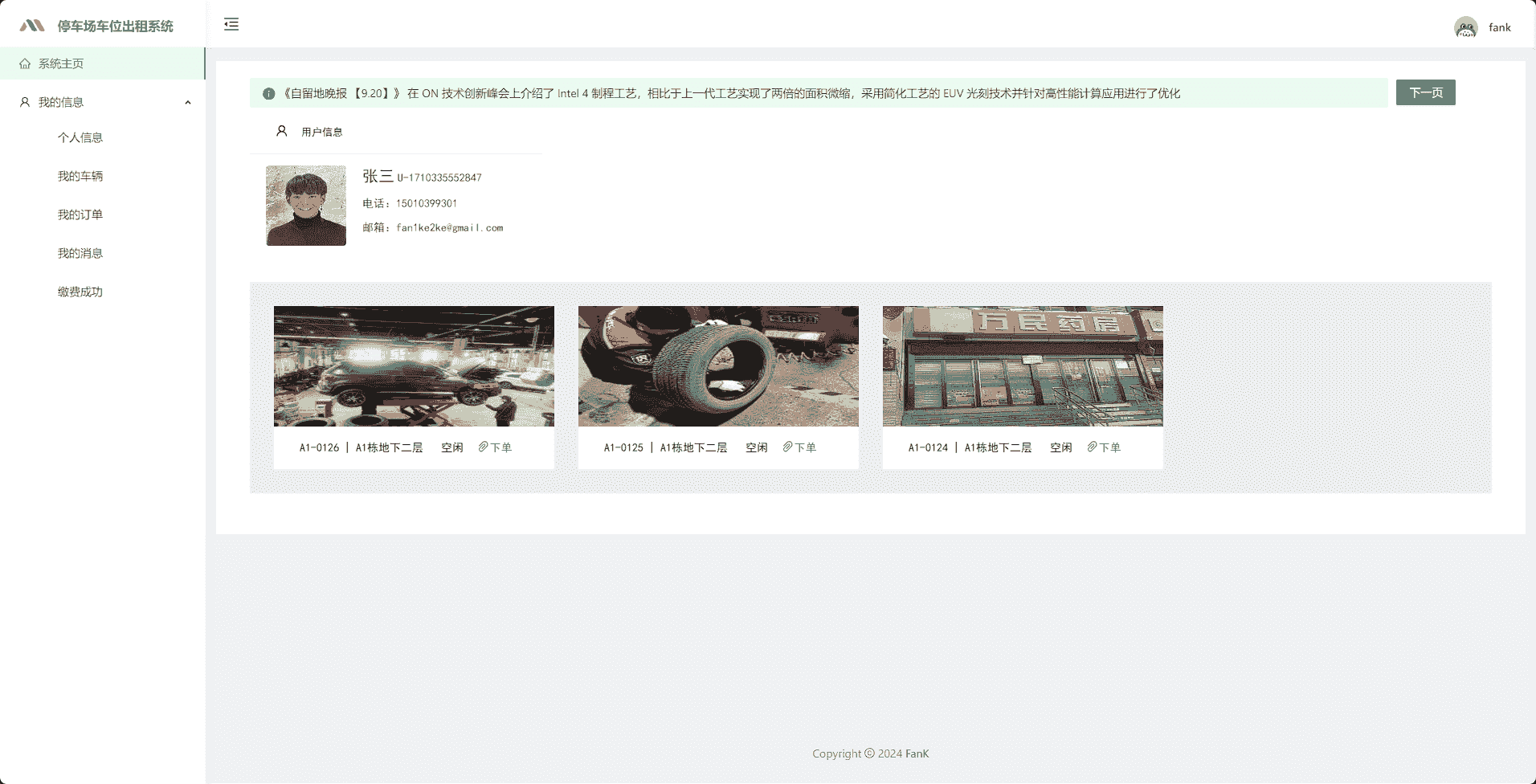This screenshot has width=1536, height=784.
Task: Click the A1-0124 spot number label
Action: pos(929,447)
